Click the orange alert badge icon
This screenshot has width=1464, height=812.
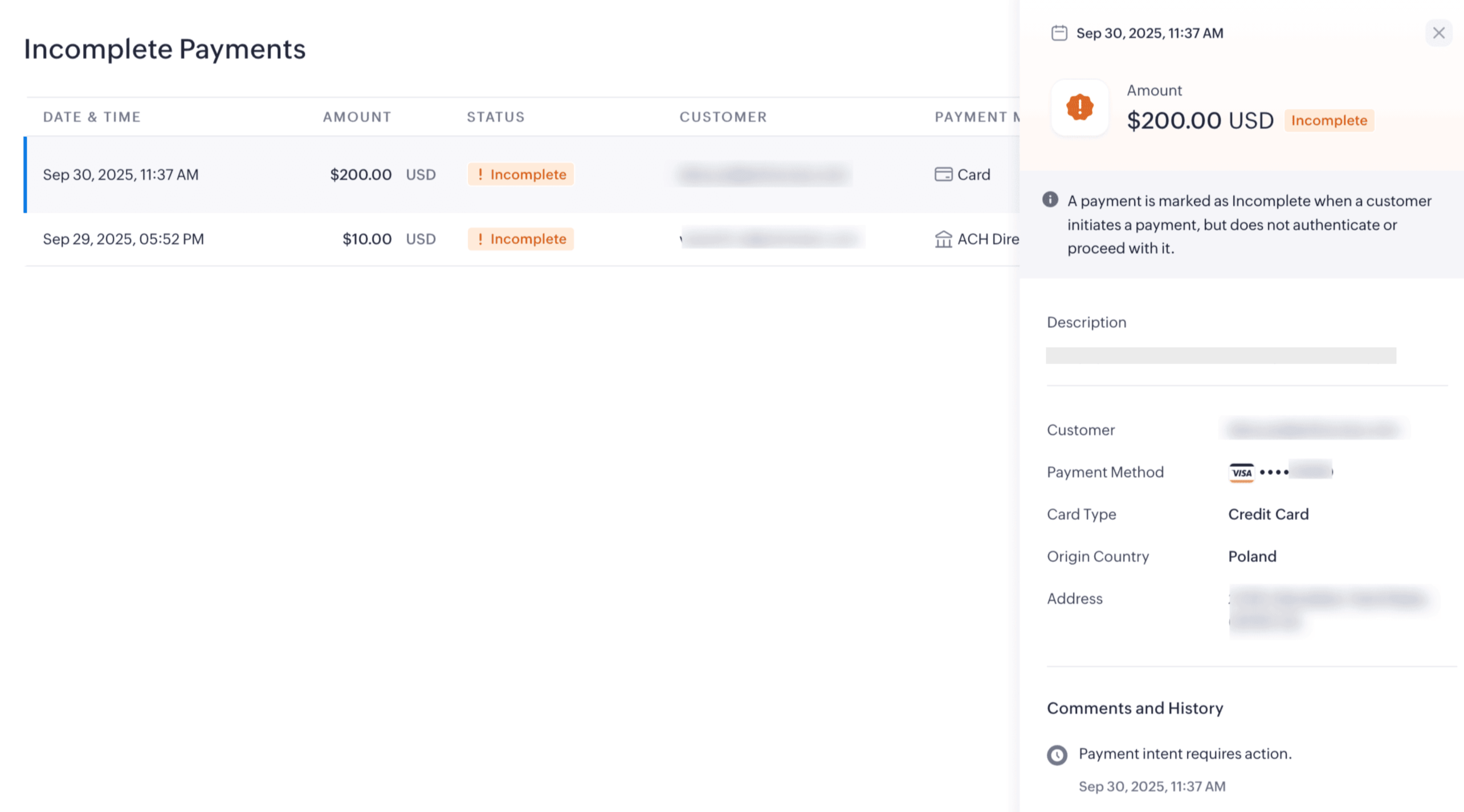coord(1079,107)
